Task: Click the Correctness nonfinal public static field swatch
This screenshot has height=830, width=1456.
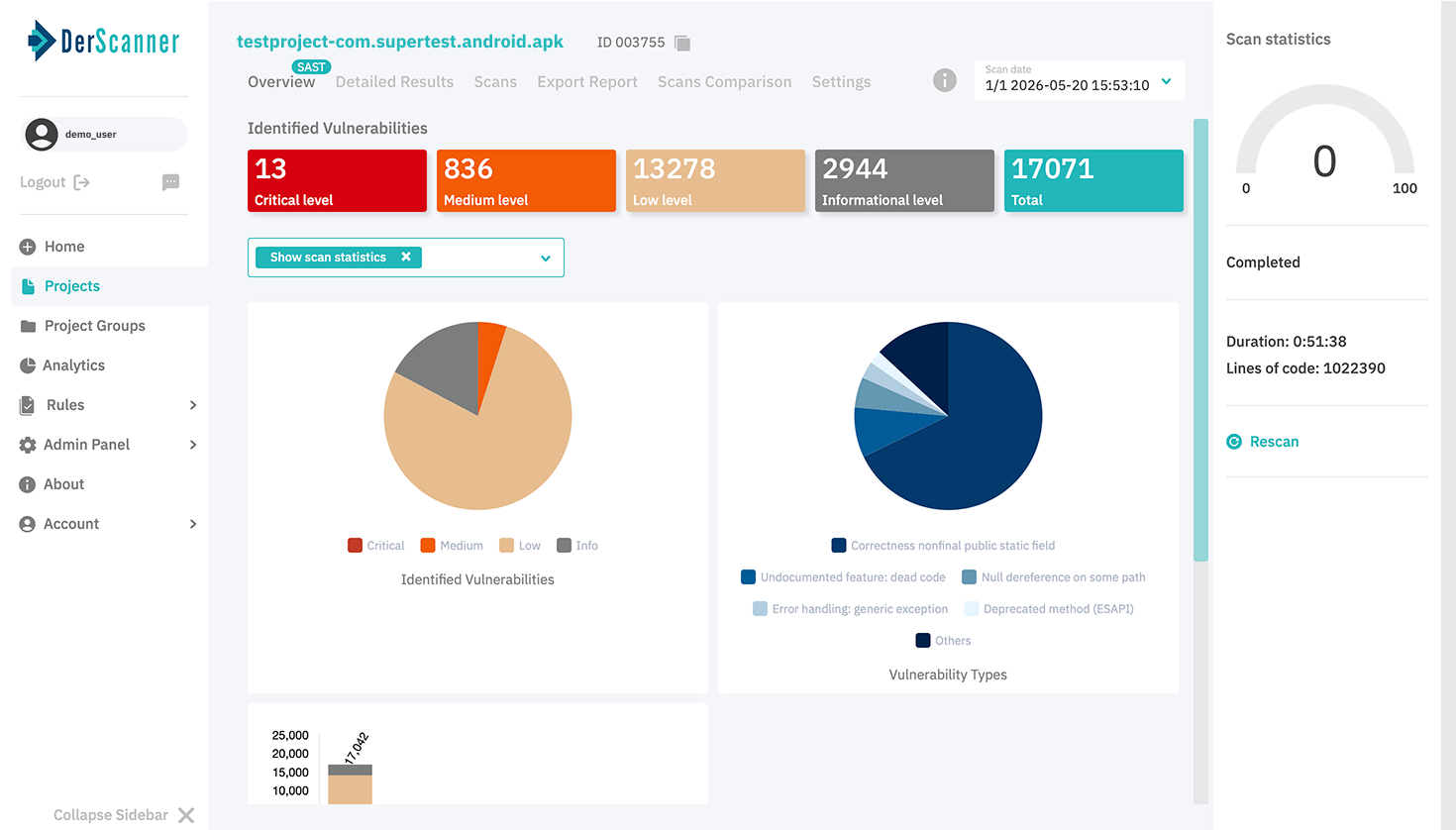Action: coord(839,546)
